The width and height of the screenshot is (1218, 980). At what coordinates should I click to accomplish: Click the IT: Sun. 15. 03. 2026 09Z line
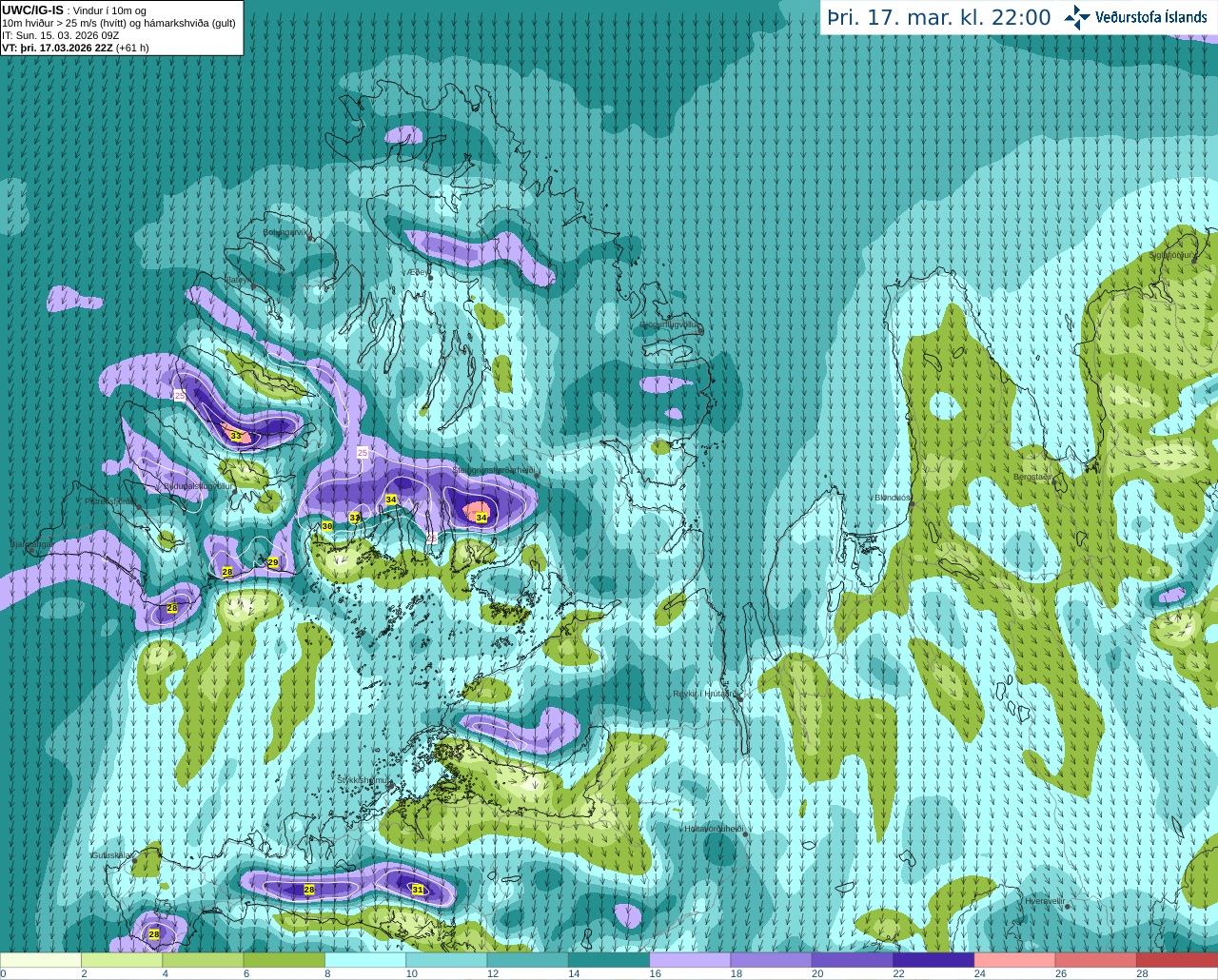60,35
